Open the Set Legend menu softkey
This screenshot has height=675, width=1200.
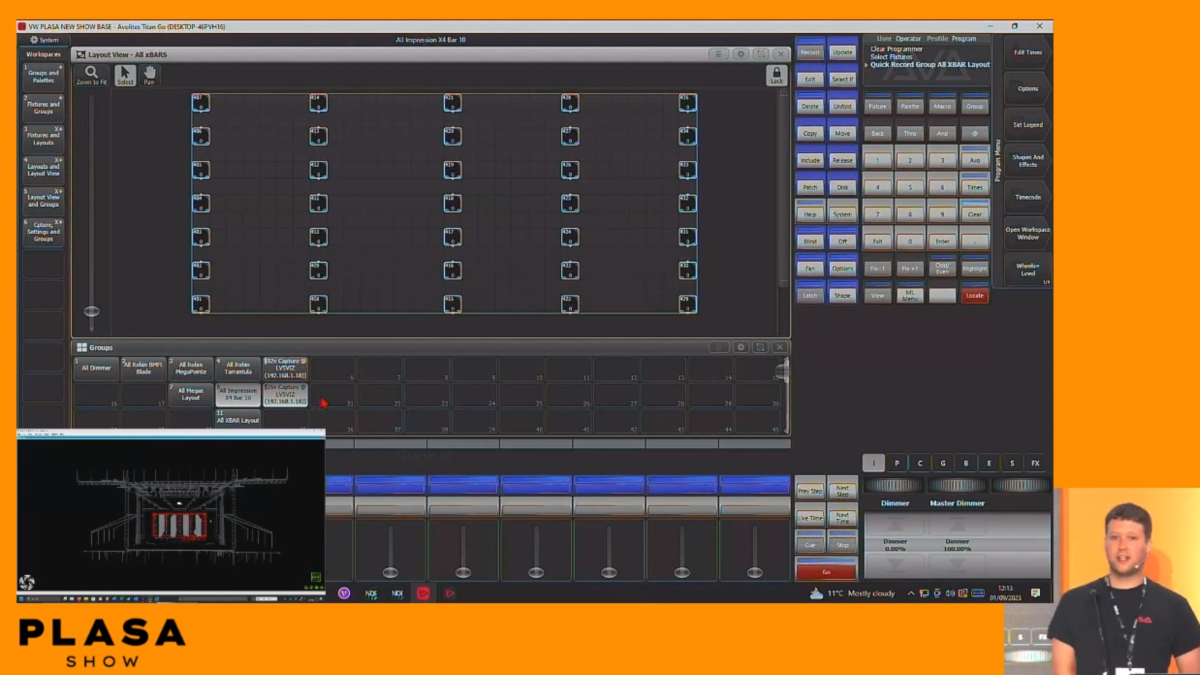pyautogui.click(x=1027, y=124)
